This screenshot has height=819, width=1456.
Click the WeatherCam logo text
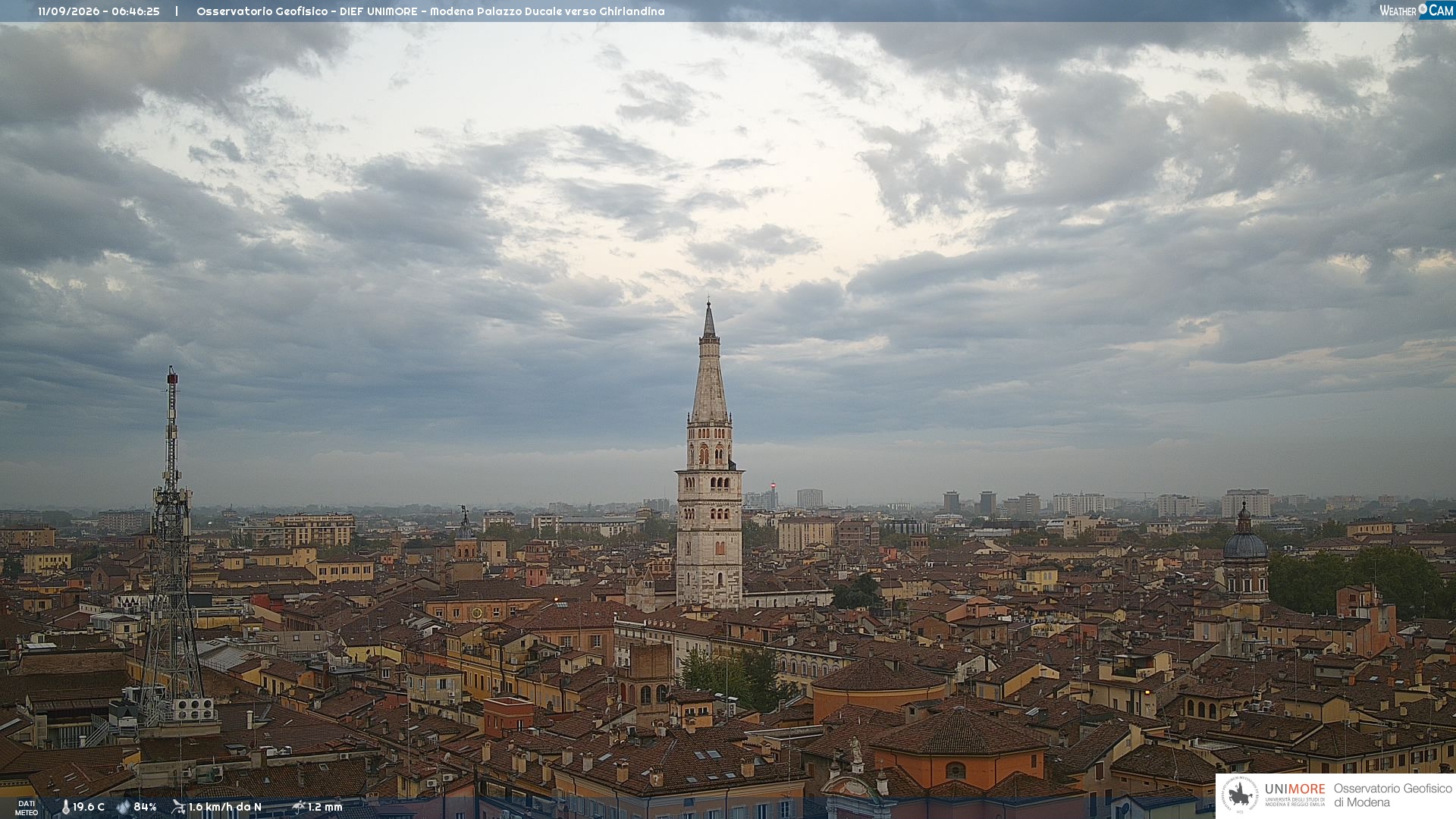(x=1417, y=11)
